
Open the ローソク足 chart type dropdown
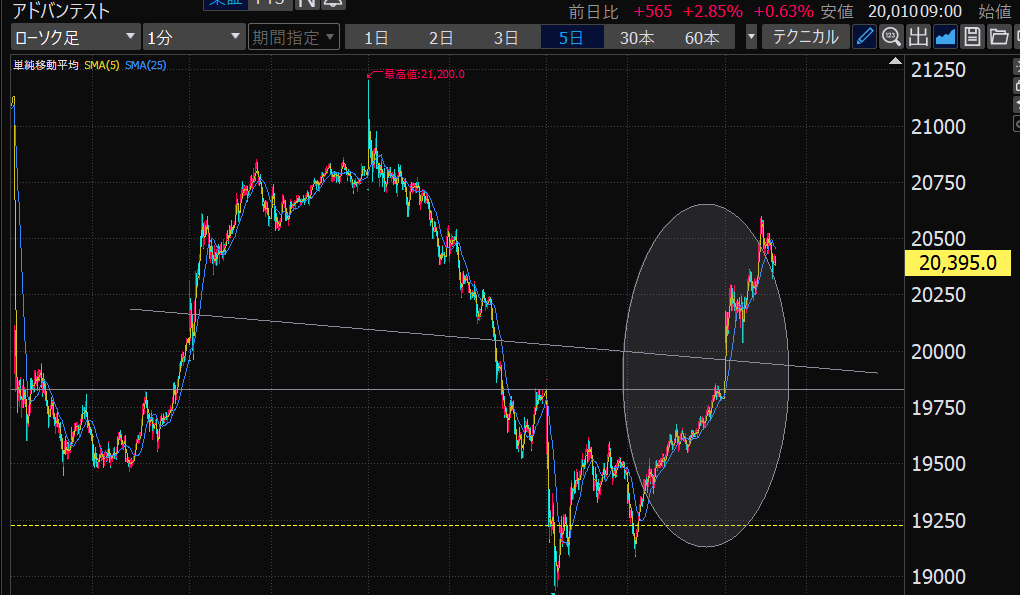pyautogui.click(x=75, y=38)
